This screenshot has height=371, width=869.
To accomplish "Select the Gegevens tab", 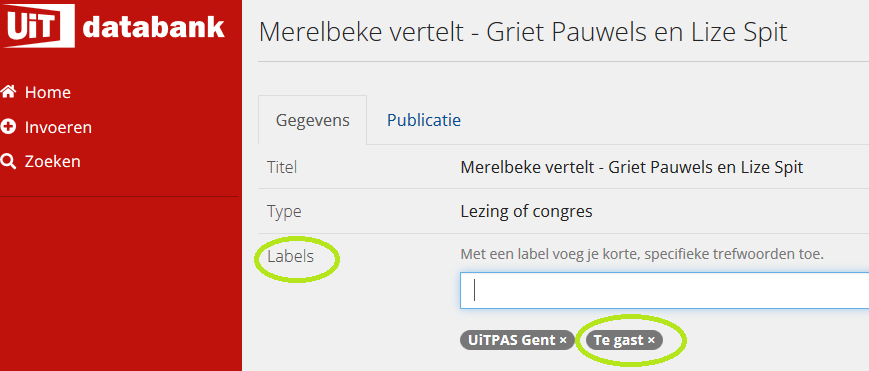I will point(313,120).
